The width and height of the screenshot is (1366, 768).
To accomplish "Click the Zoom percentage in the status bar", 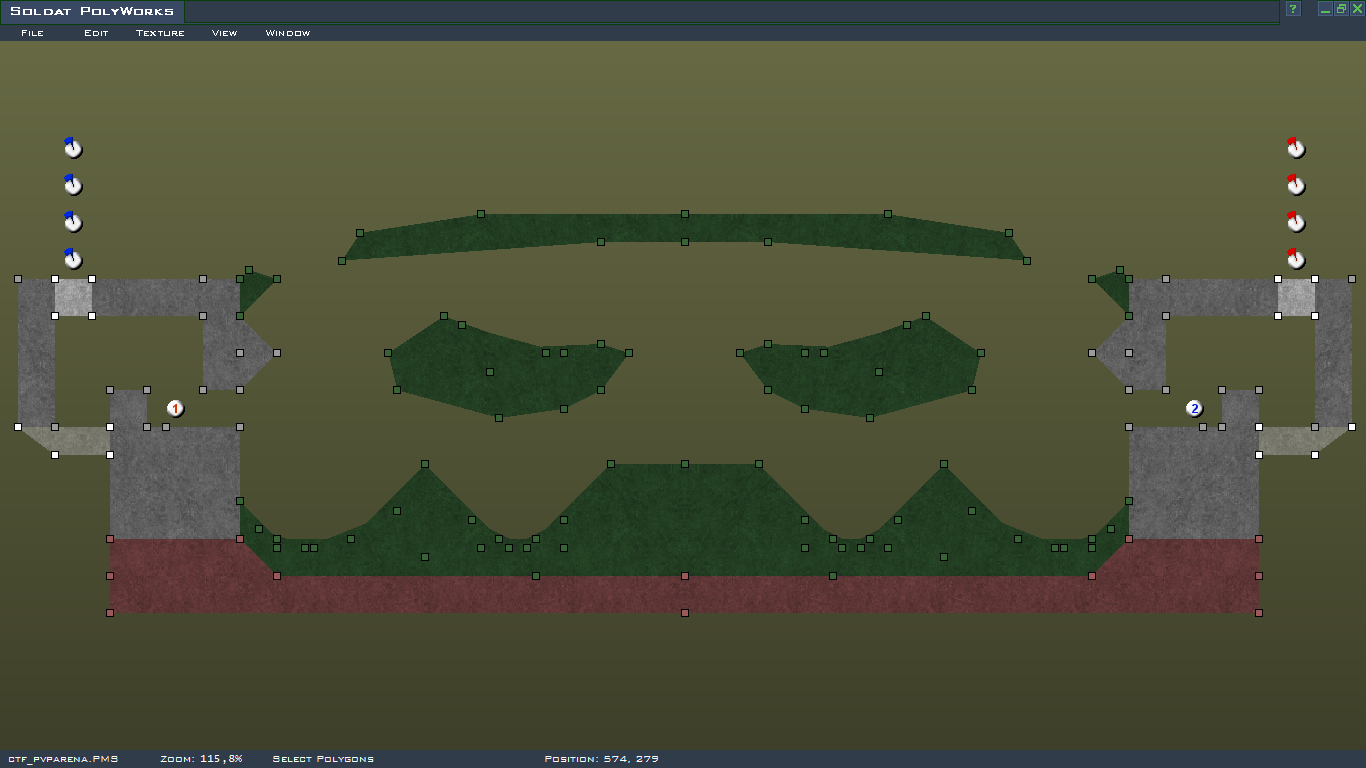I will point(201,759).
